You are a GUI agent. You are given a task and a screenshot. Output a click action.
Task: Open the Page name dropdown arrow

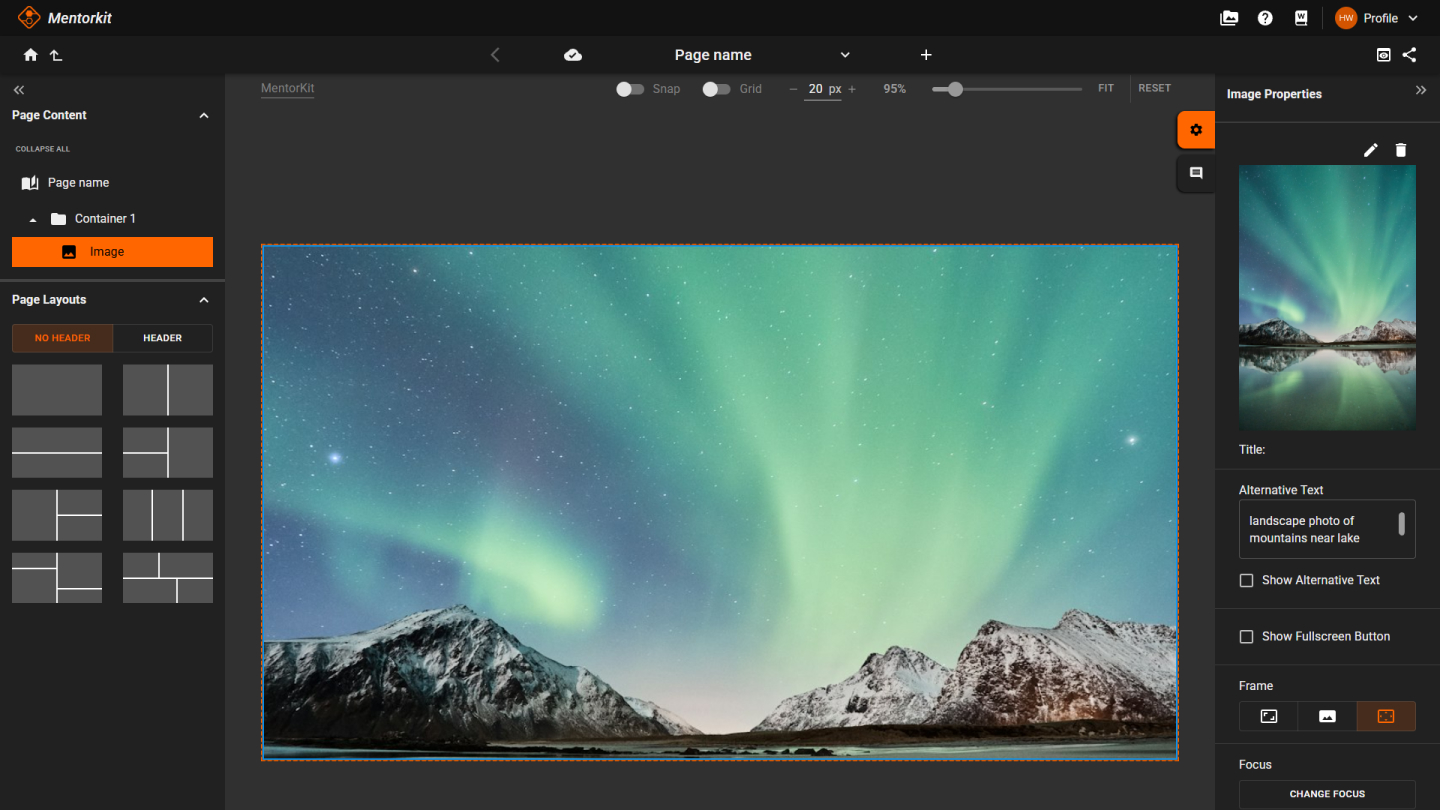tap(845, 55)
